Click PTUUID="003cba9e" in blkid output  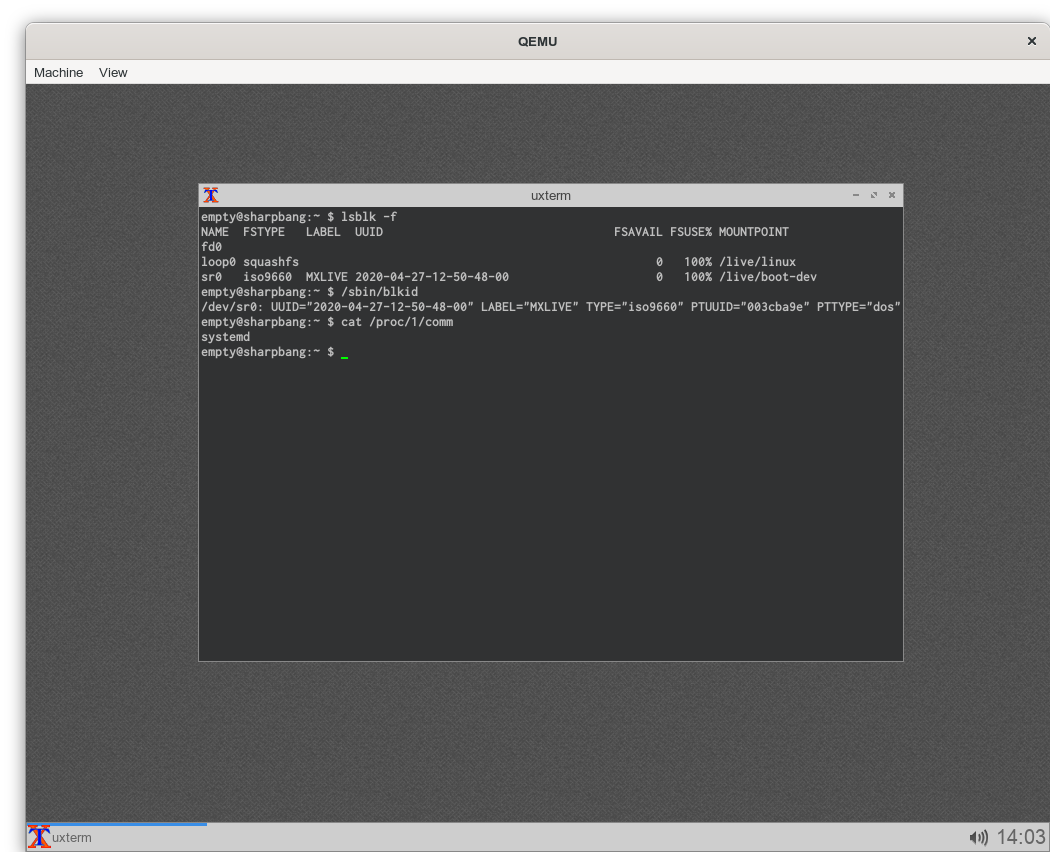point(750,307)
